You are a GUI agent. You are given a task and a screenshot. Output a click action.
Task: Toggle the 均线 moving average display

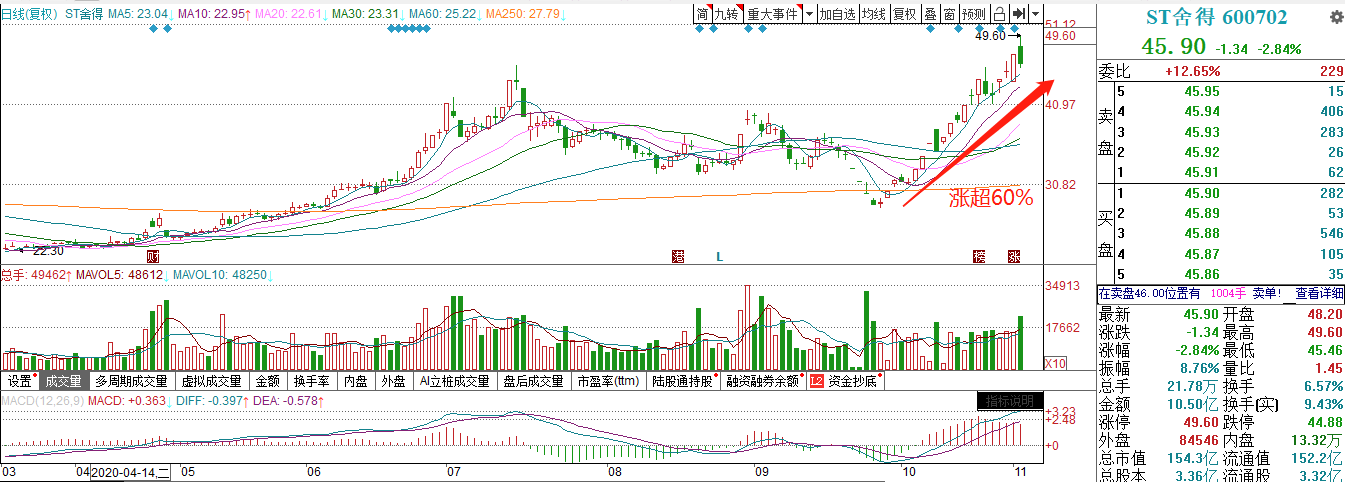[874, 14]
